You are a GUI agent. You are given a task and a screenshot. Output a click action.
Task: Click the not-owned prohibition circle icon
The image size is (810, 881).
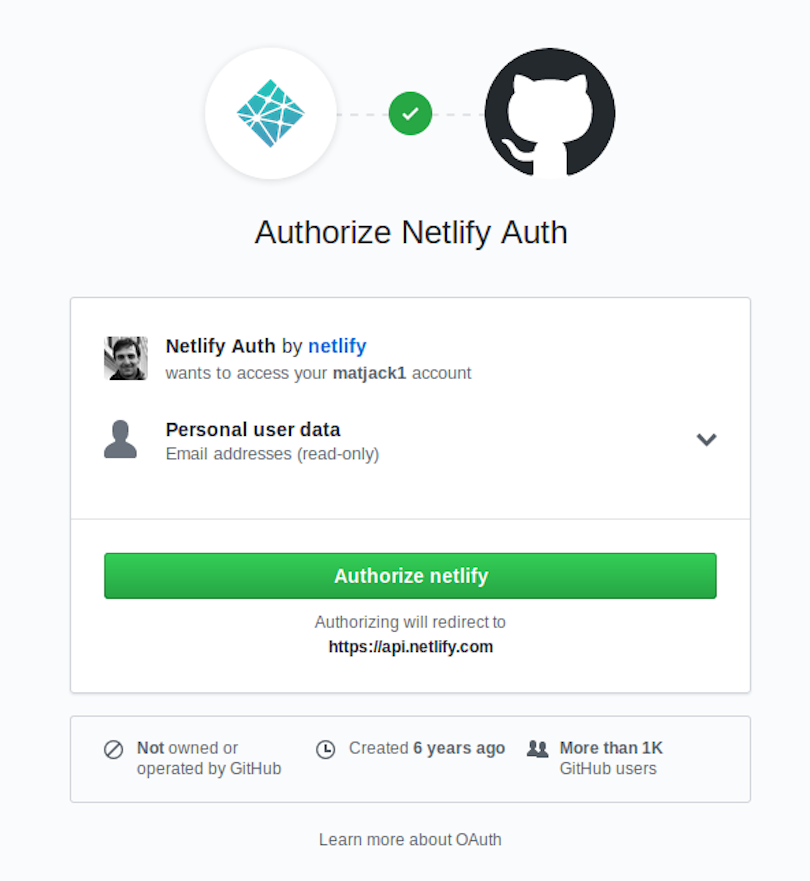pos(113,750)
